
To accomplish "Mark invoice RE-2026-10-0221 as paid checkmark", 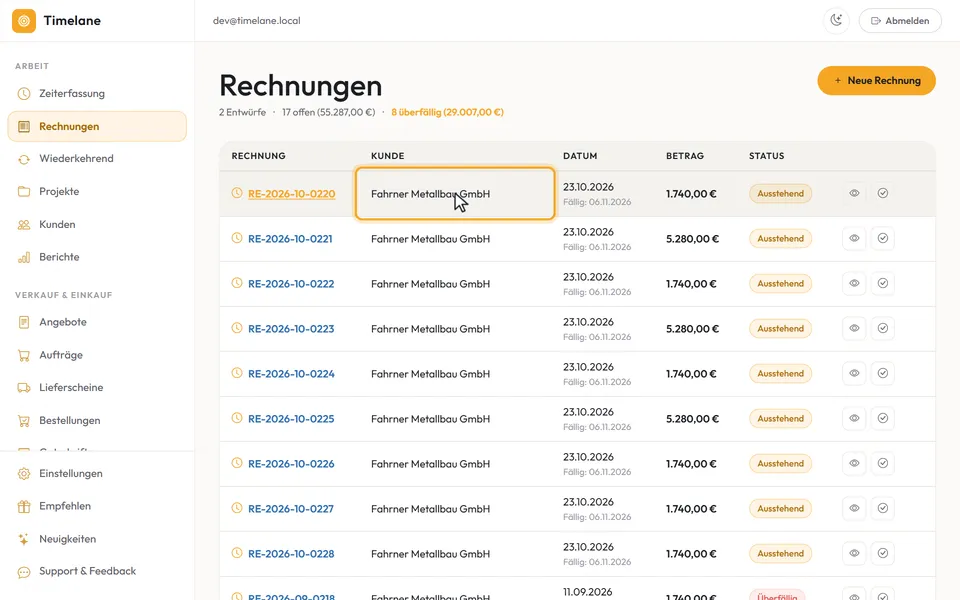I will [x=883, y=238].
